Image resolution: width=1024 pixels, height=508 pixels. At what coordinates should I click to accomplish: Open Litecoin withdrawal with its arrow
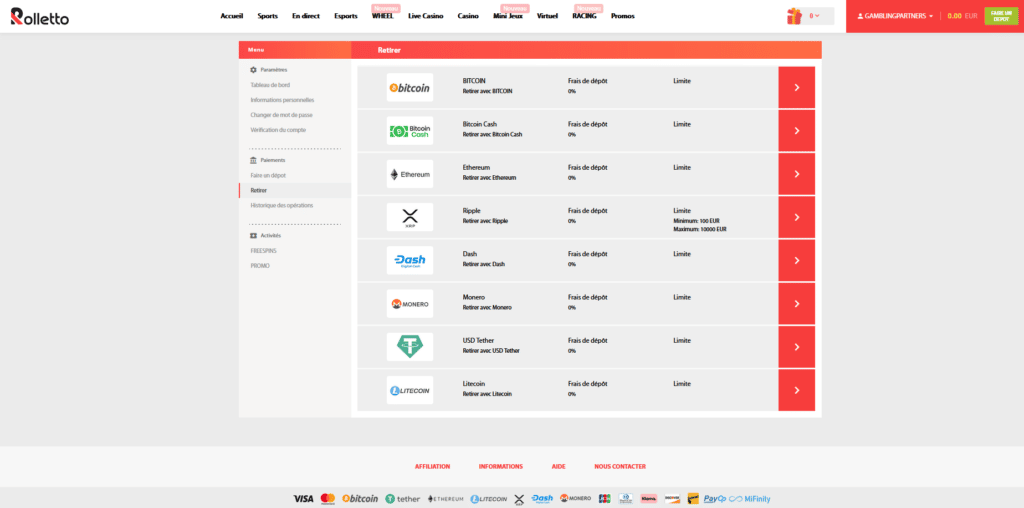[797, 390]
